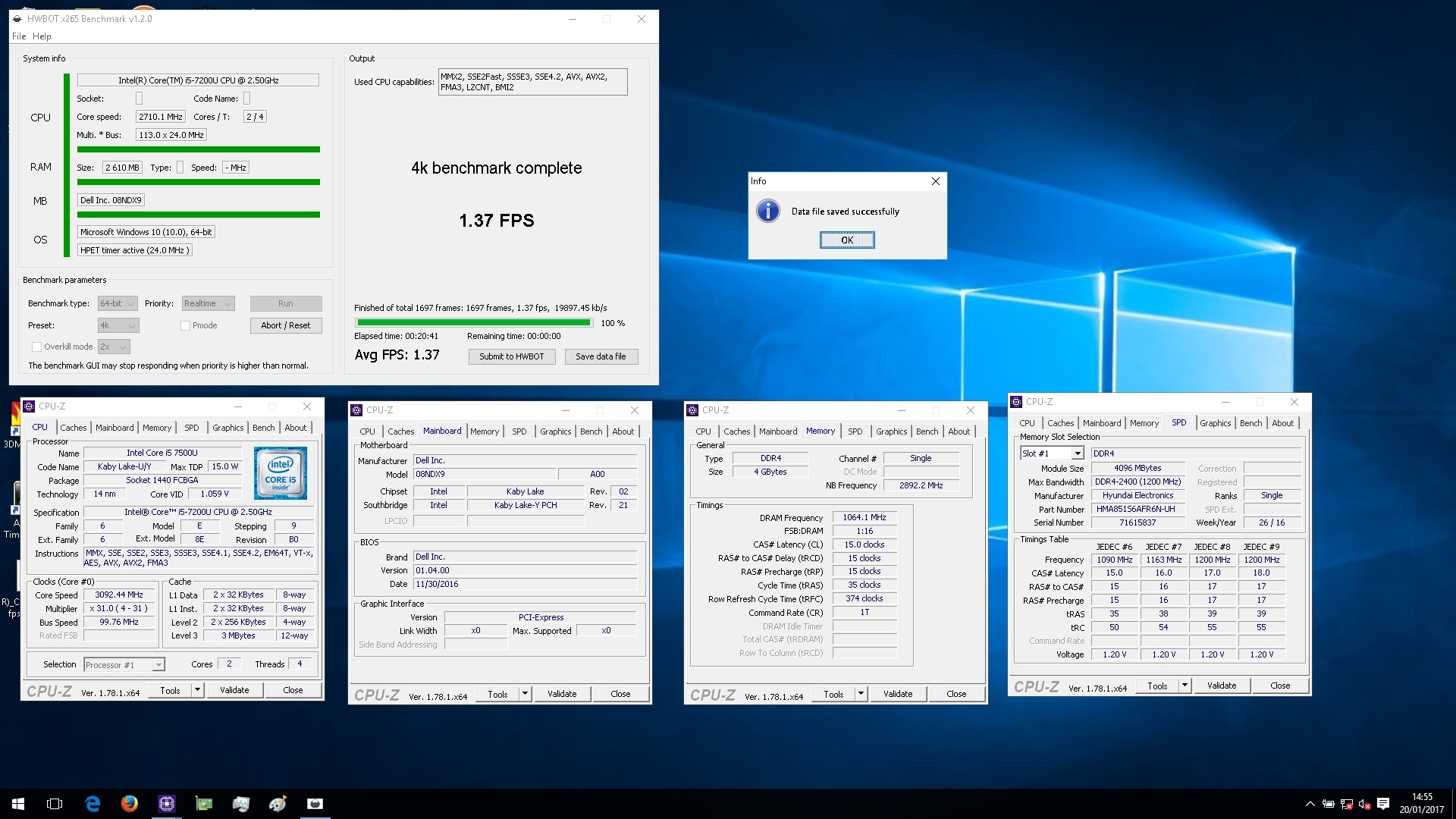Open the Slot #1 memory slot dropdown
This screenshot has height=819, width=1456.
(1052, 453)
